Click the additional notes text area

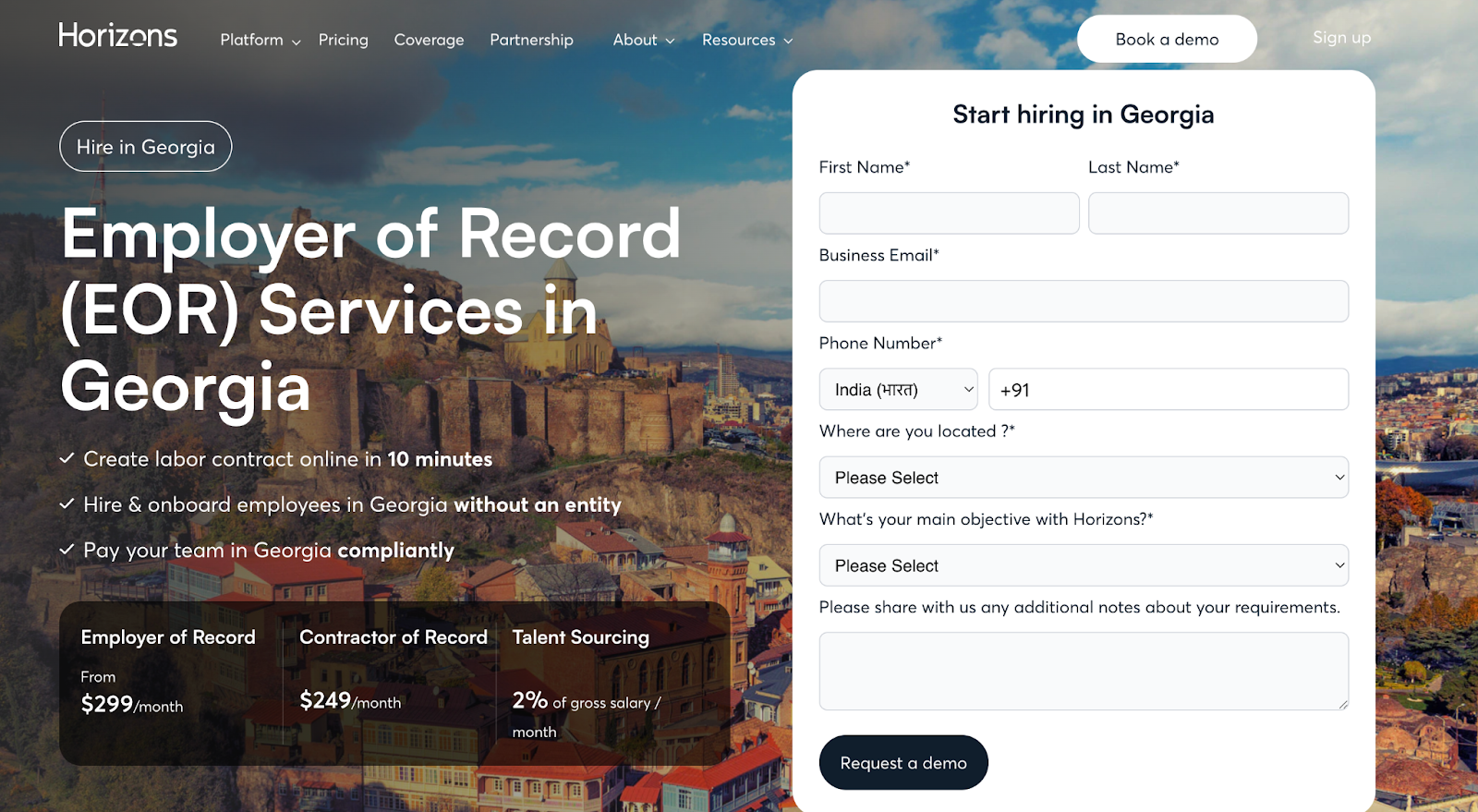[1084, 672]
